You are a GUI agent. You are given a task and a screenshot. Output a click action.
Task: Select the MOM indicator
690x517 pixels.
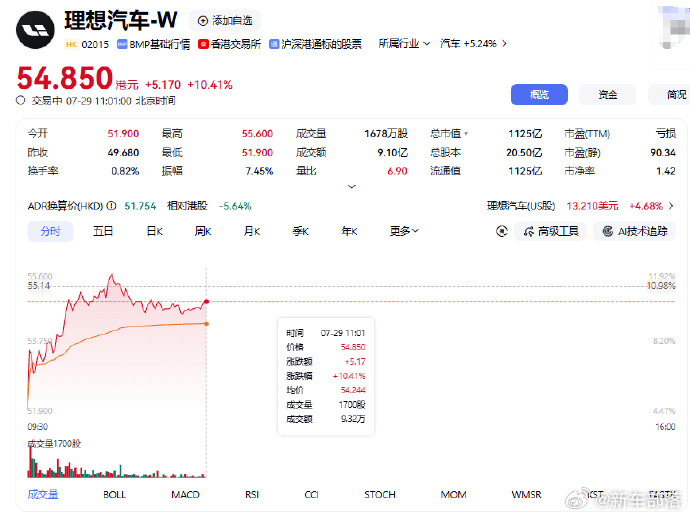(453, 495)
